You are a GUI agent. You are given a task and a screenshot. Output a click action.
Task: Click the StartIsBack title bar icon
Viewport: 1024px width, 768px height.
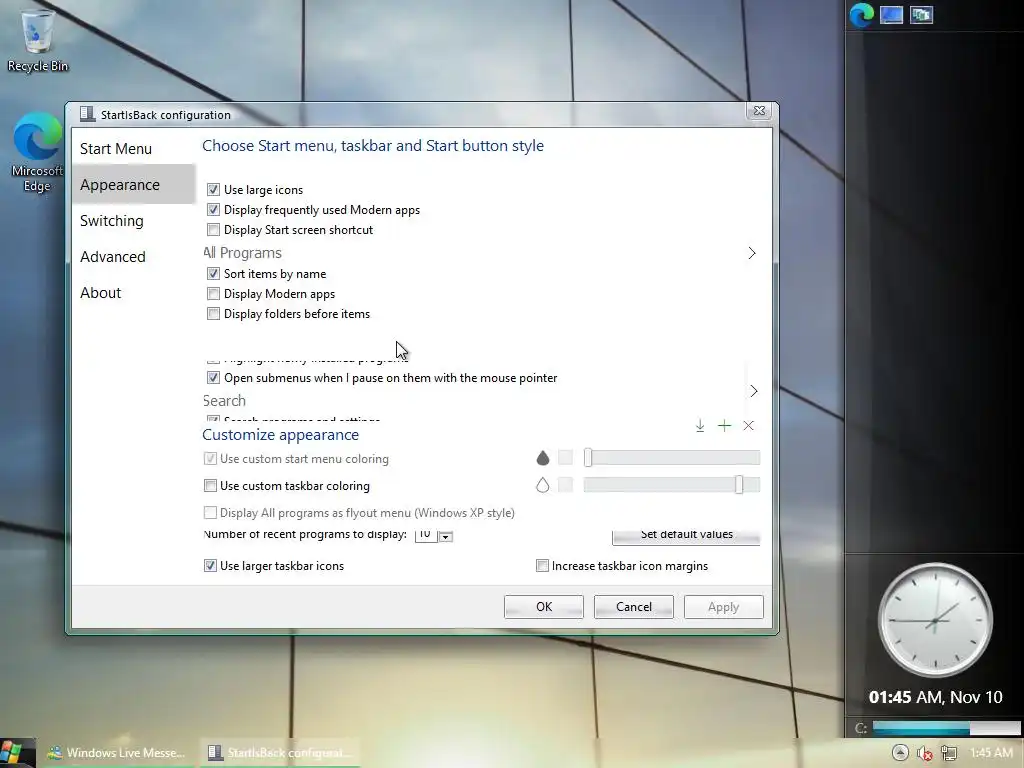pyautogui.click(x=87, y=114)
